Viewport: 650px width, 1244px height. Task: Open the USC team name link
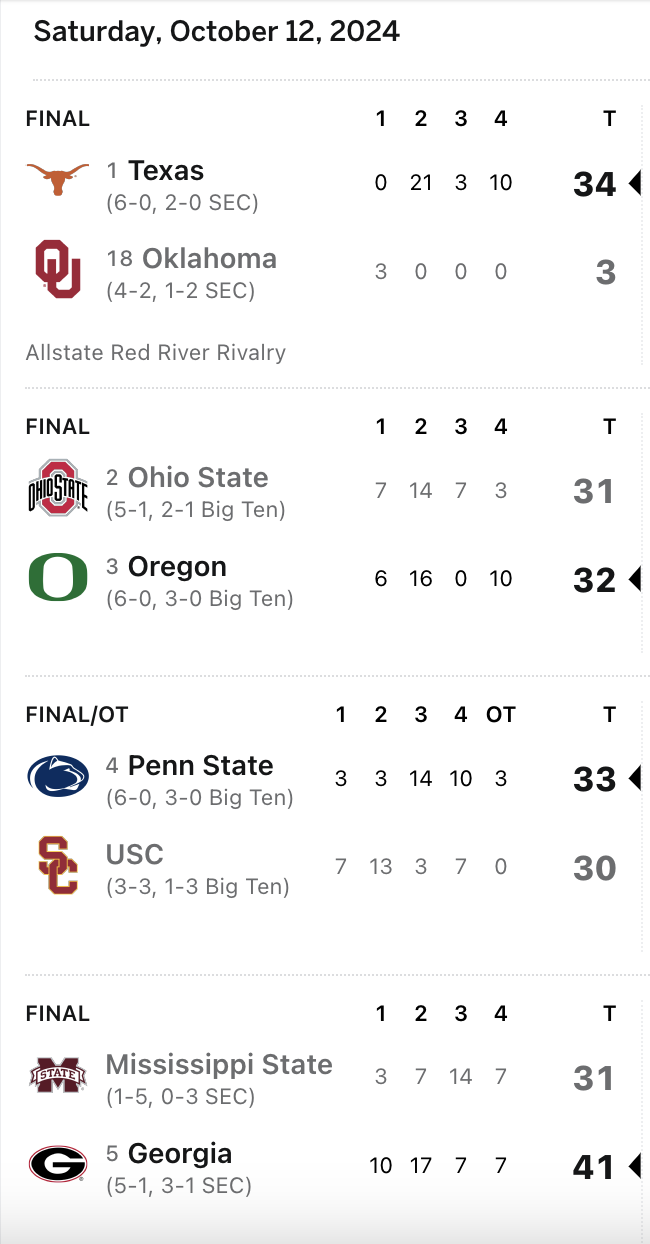(135, 855)
